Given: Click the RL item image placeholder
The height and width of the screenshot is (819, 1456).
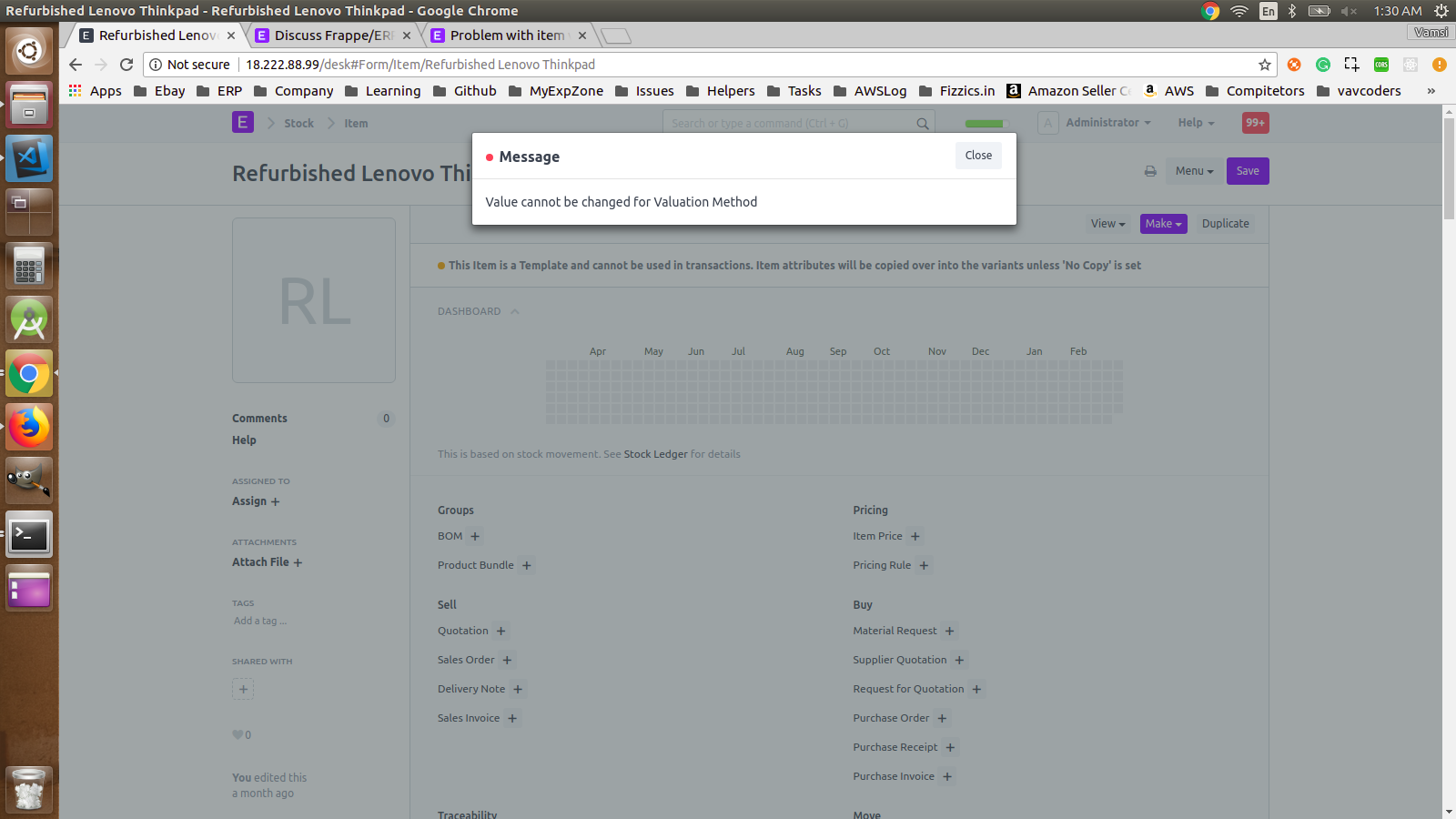Looking at the screenshot, I should pos(314,300).
